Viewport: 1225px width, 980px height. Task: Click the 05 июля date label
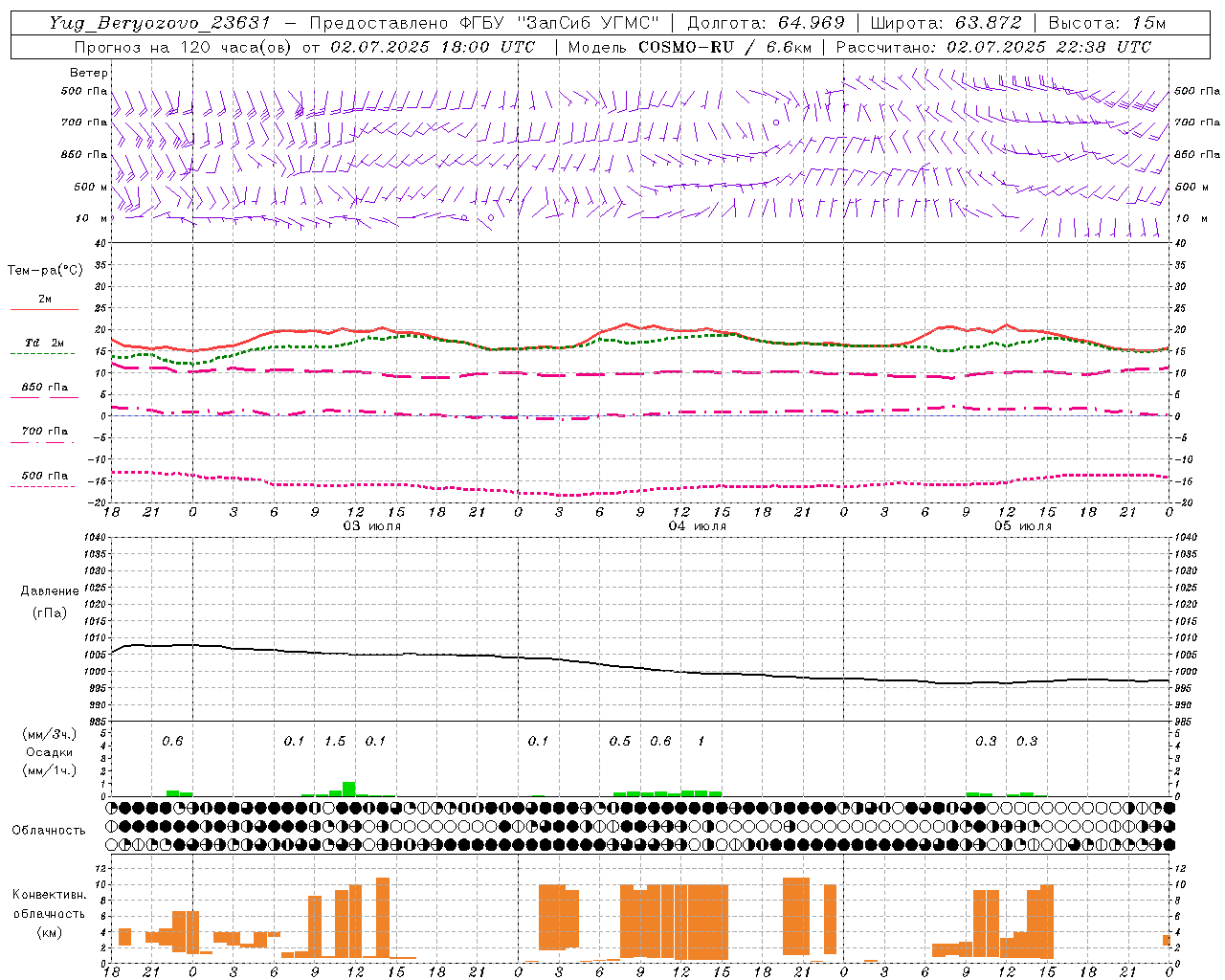1022,526
